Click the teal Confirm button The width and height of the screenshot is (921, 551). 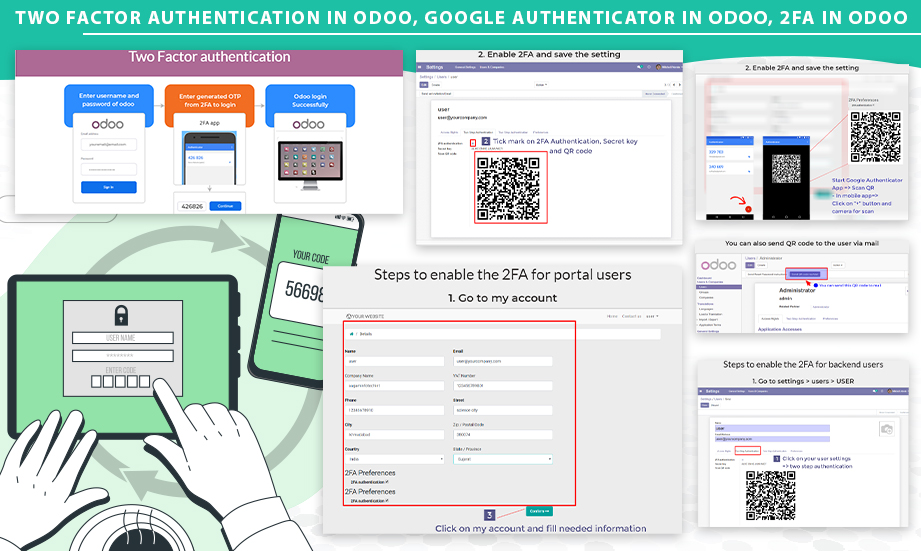[x=539, y=511]
